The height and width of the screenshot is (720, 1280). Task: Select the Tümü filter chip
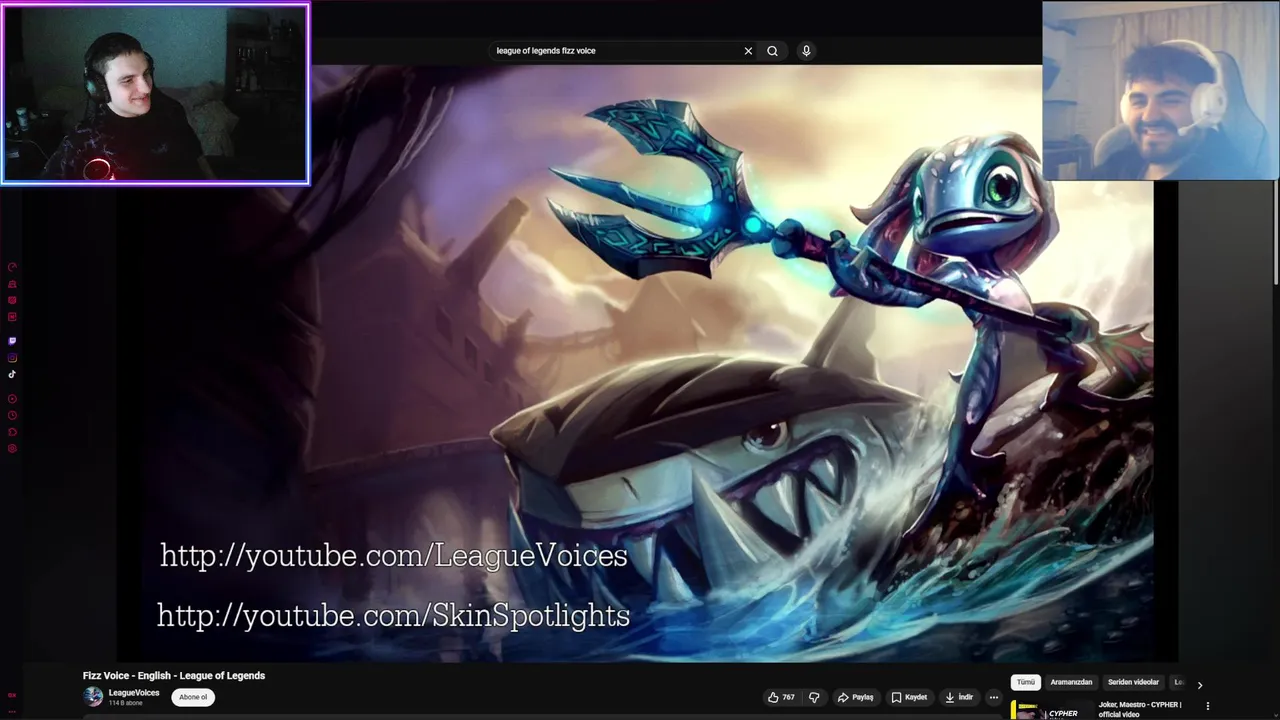[1026, 682]
